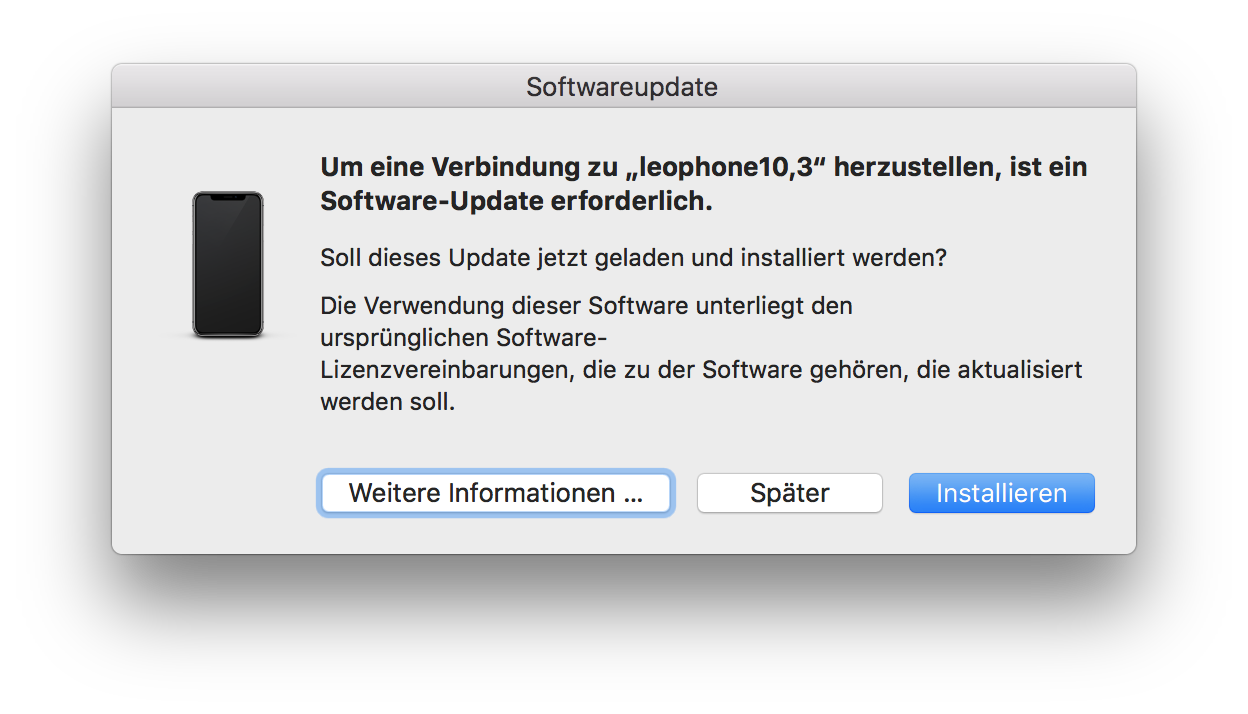
Task: Click the notch on the iPhone image
Action: (x=228, y=198)
